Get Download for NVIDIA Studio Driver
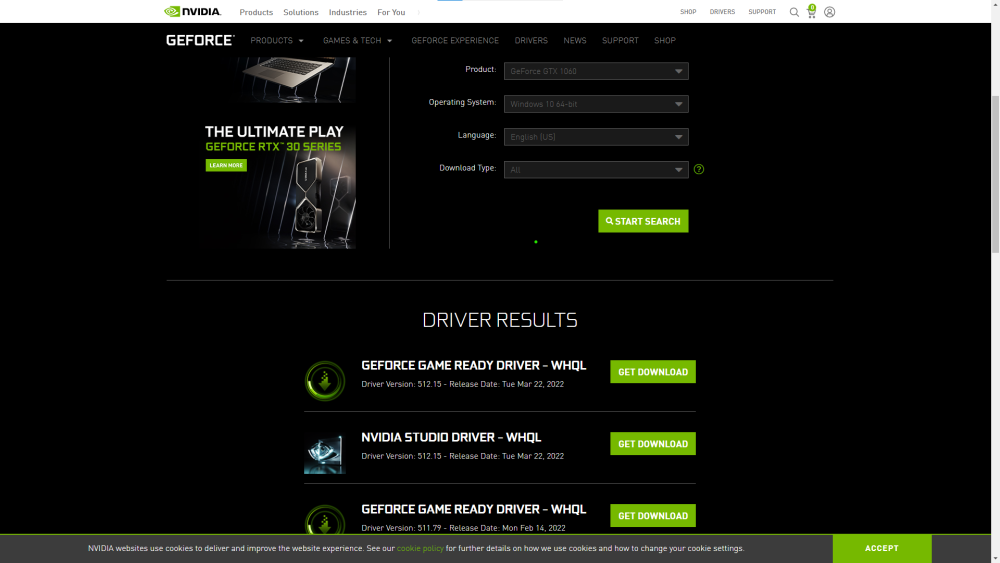 click(x=652, y=444)
